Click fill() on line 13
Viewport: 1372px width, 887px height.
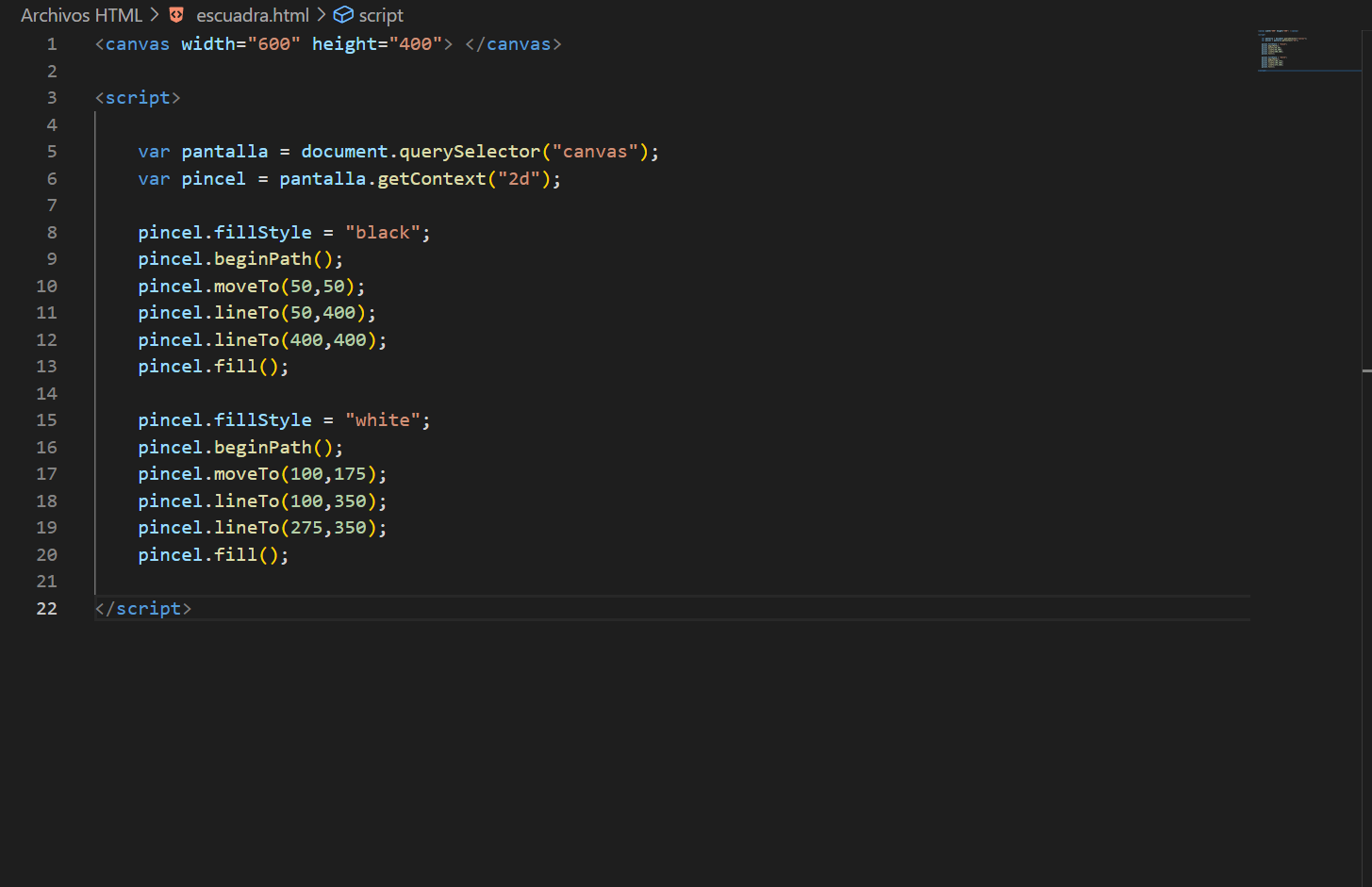[246, 367]
